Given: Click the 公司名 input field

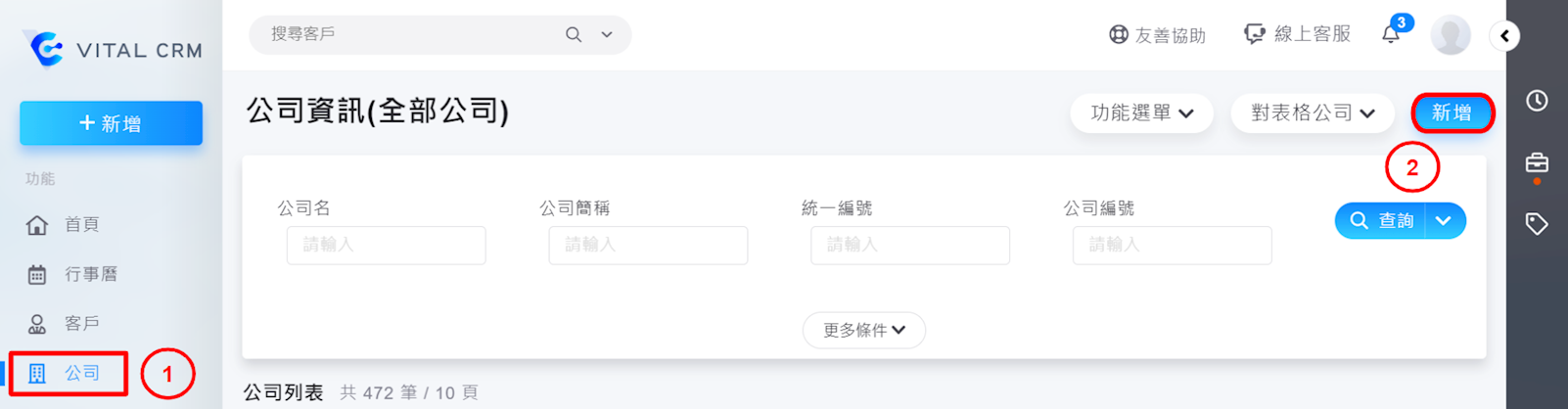Looking at the screenshot, I should 386,246.
